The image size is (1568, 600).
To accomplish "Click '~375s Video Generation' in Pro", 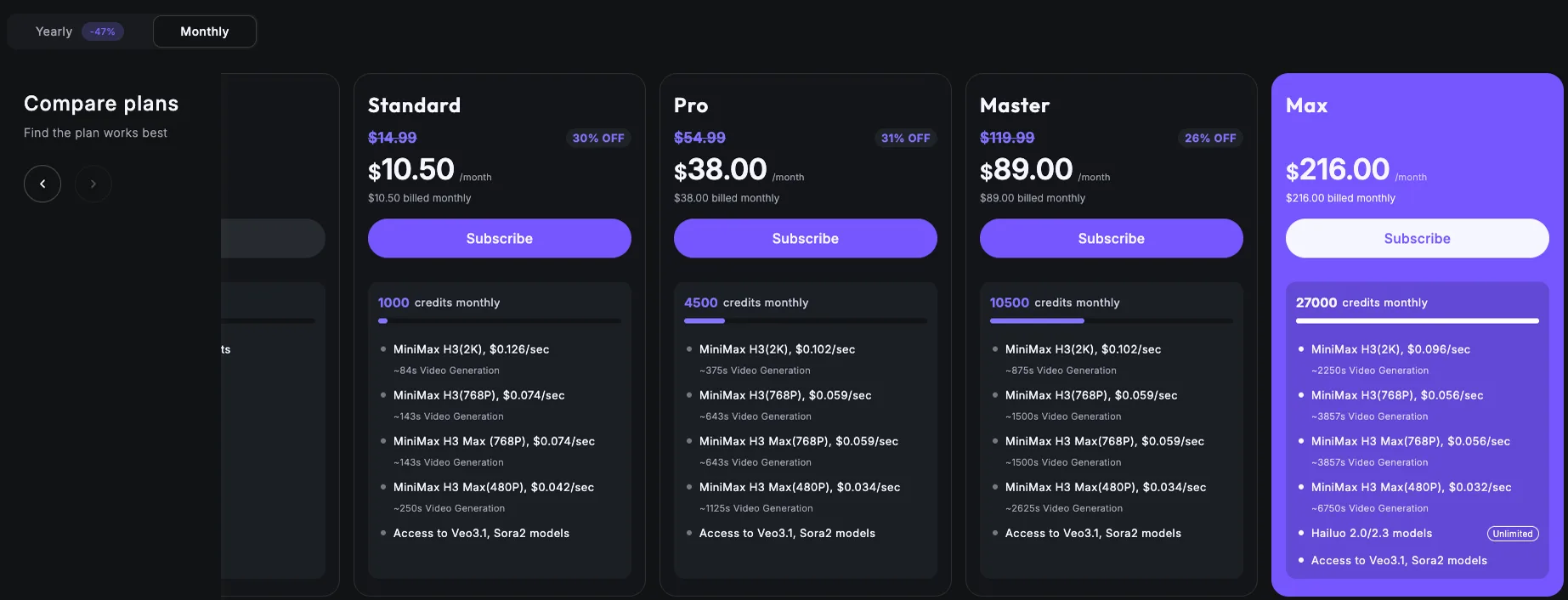I will [755, 371].
